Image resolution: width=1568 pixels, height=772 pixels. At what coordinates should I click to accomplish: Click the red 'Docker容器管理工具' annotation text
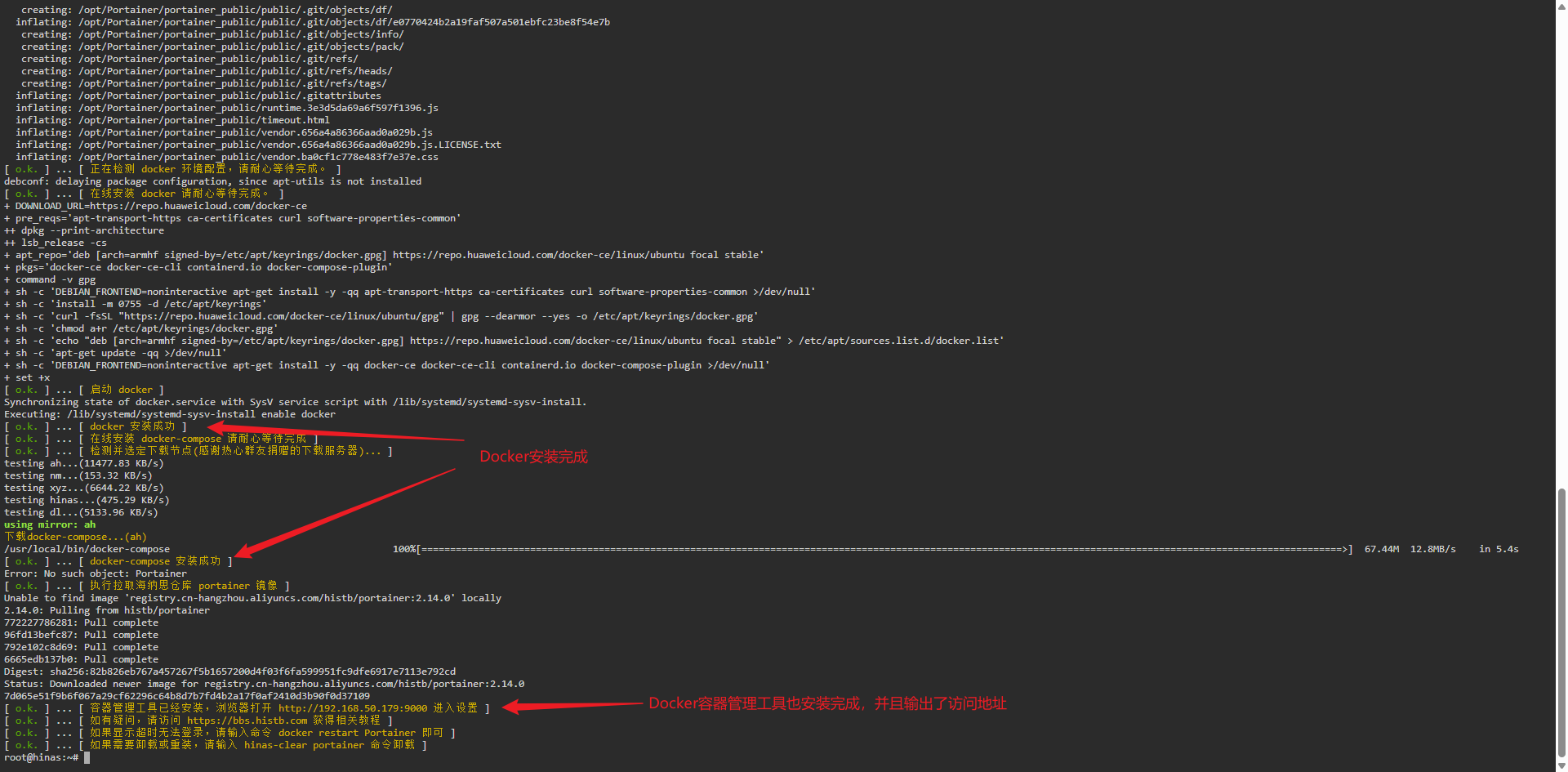coord(826,703)
